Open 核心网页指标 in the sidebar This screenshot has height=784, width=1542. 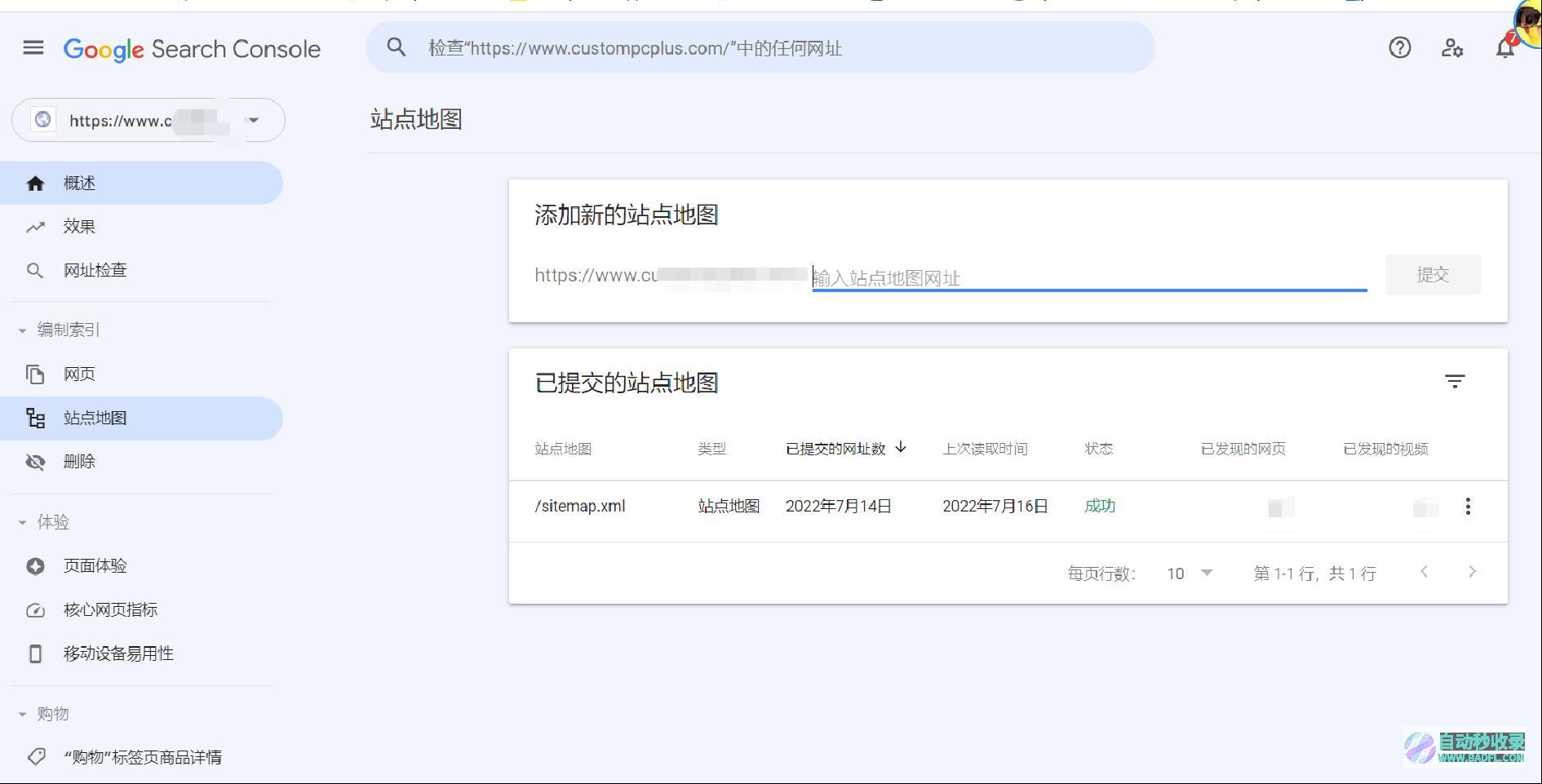tap(141, 610)
